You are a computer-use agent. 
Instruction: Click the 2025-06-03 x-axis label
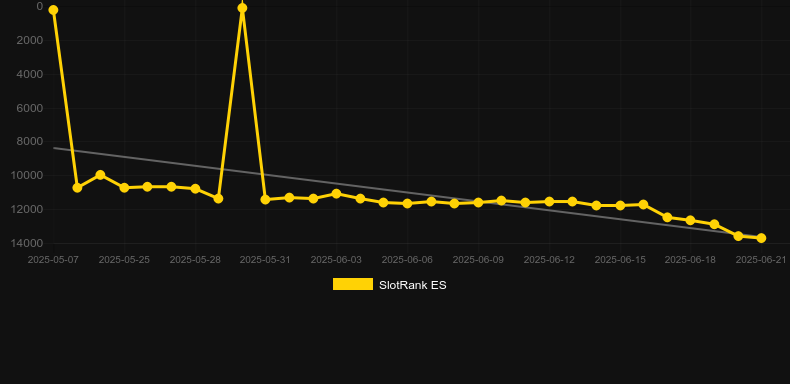(x=337, y=260)
